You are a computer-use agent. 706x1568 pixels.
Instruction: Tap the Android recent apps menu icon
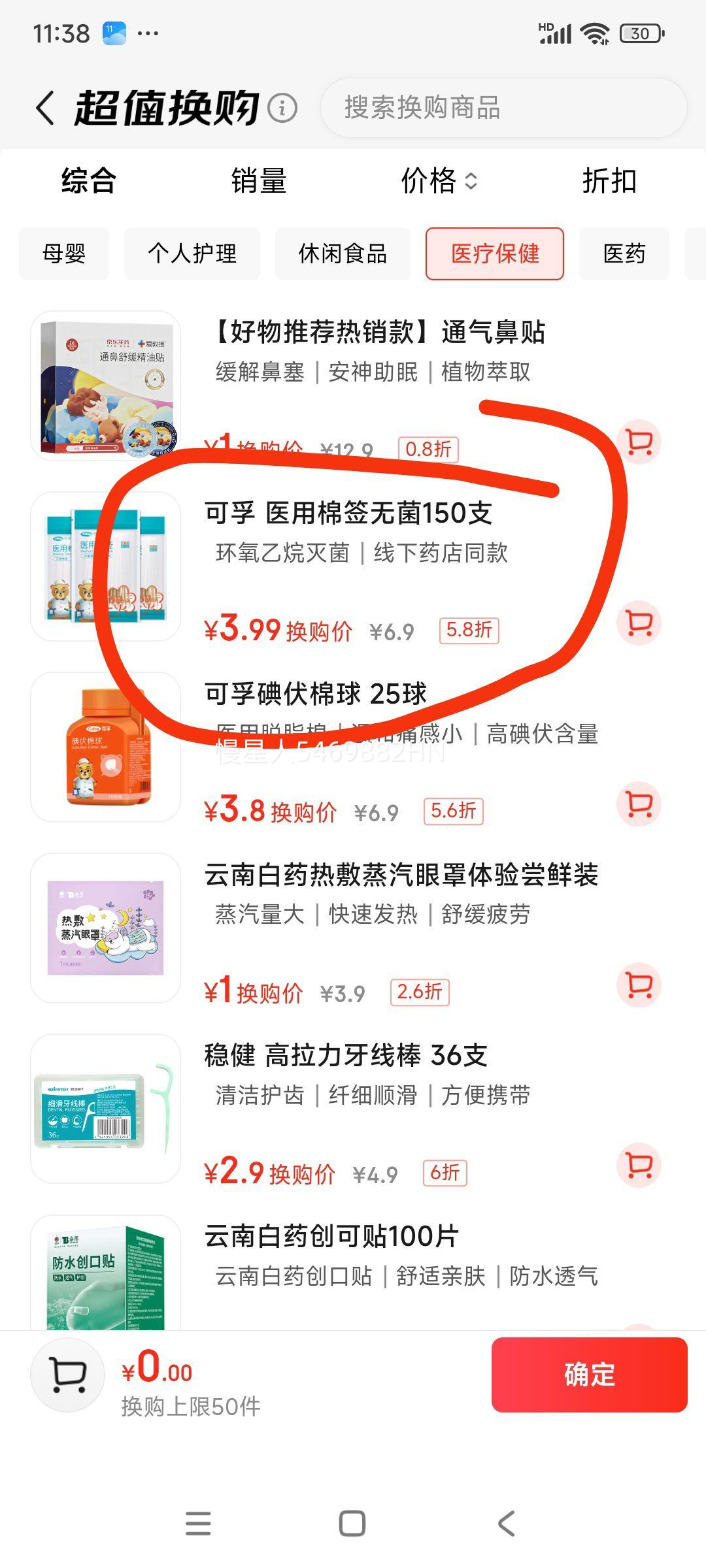(198, 1524)
